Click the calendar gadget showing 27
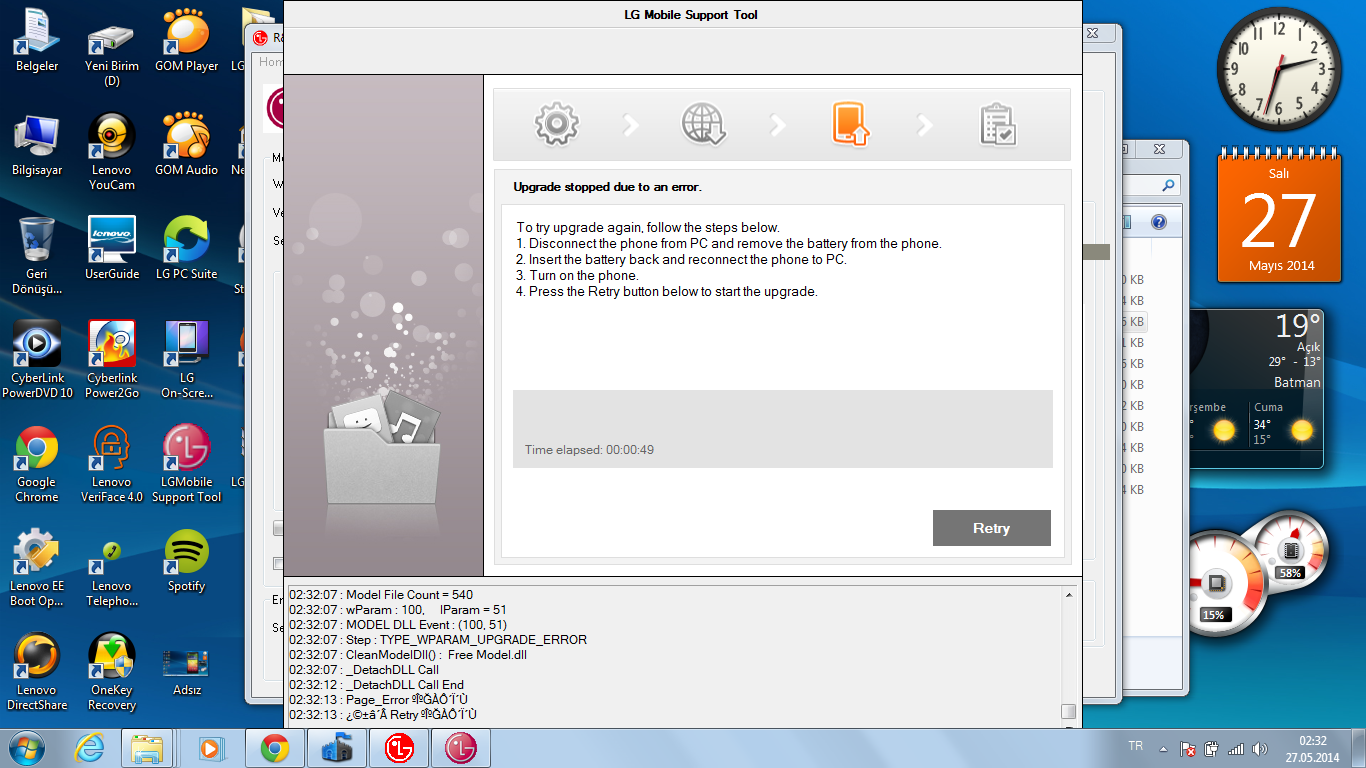This screenshot has height=768, width=1366. [x=1279, y=215]
